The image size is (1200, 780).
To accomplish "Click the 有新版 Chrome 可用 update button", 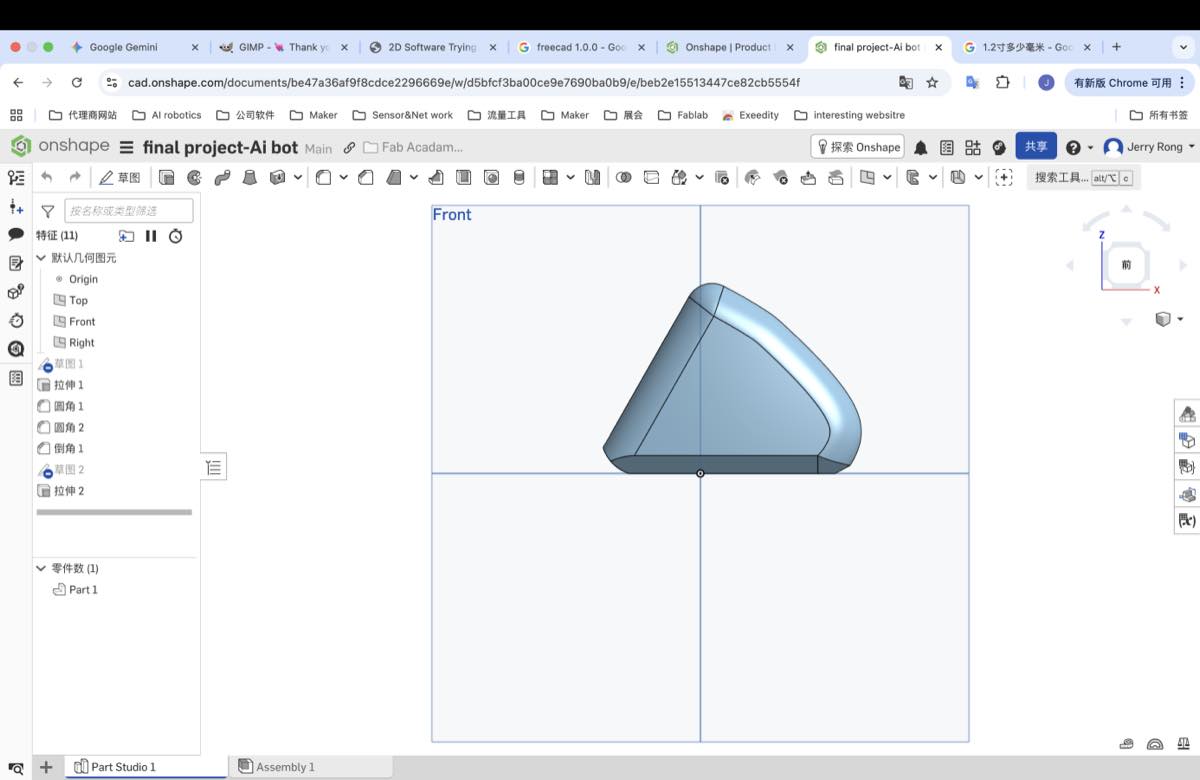I will (x=1128, y=82).
